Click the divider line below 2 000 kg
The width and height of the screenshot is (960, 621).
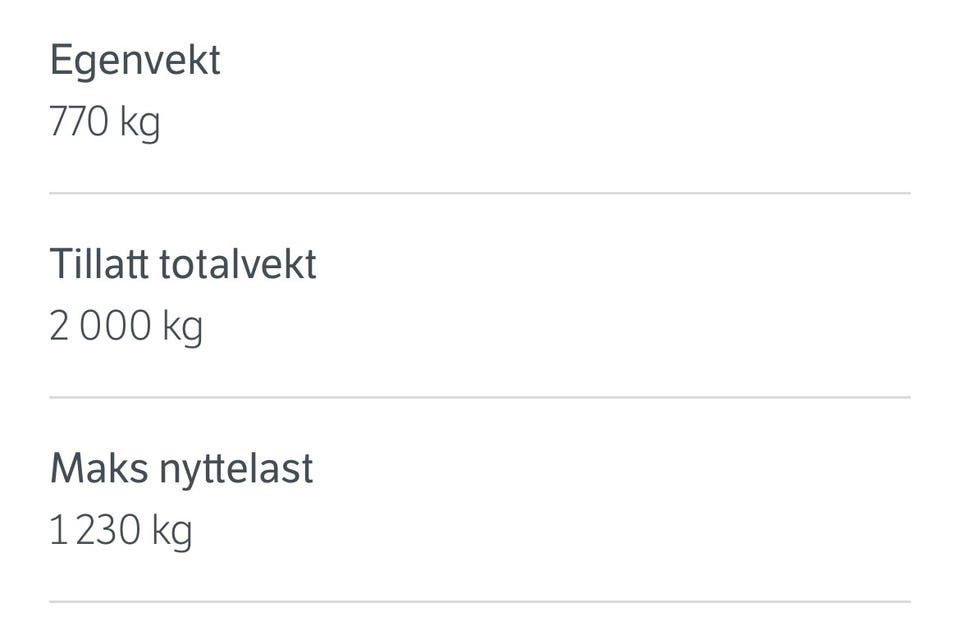pyautogui.click(x=480, y=397)
